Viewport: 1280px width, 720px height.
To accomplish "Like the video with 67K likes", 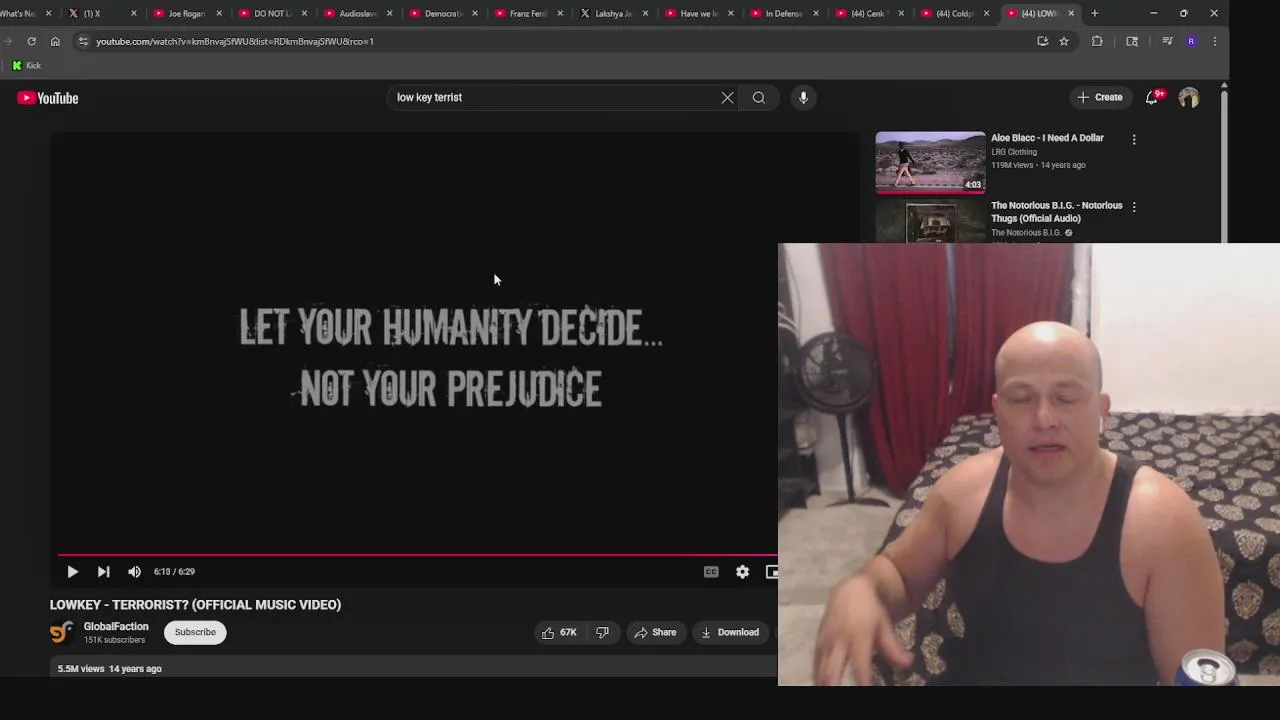I will click(x=559, y=632).
